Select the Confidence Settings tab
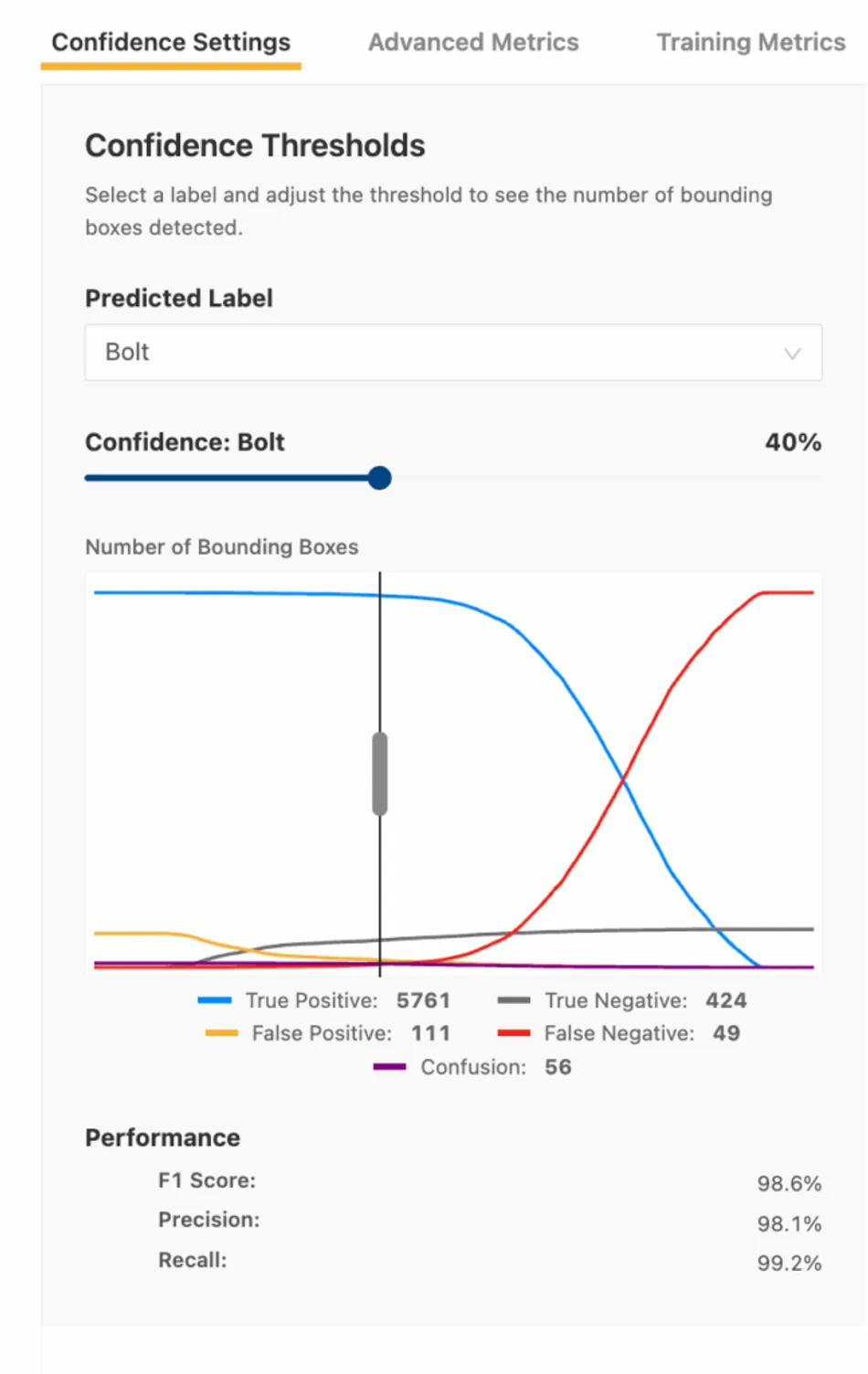Viewport: 868px width, 1374px height. pos(171,42)
